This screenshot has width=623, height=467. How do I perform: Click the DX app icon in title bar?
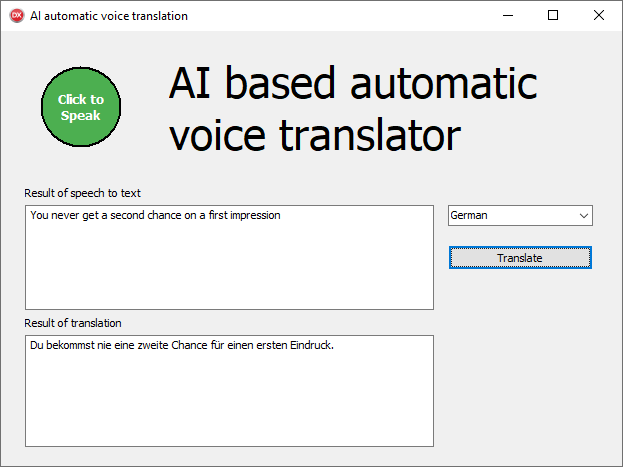16,16
